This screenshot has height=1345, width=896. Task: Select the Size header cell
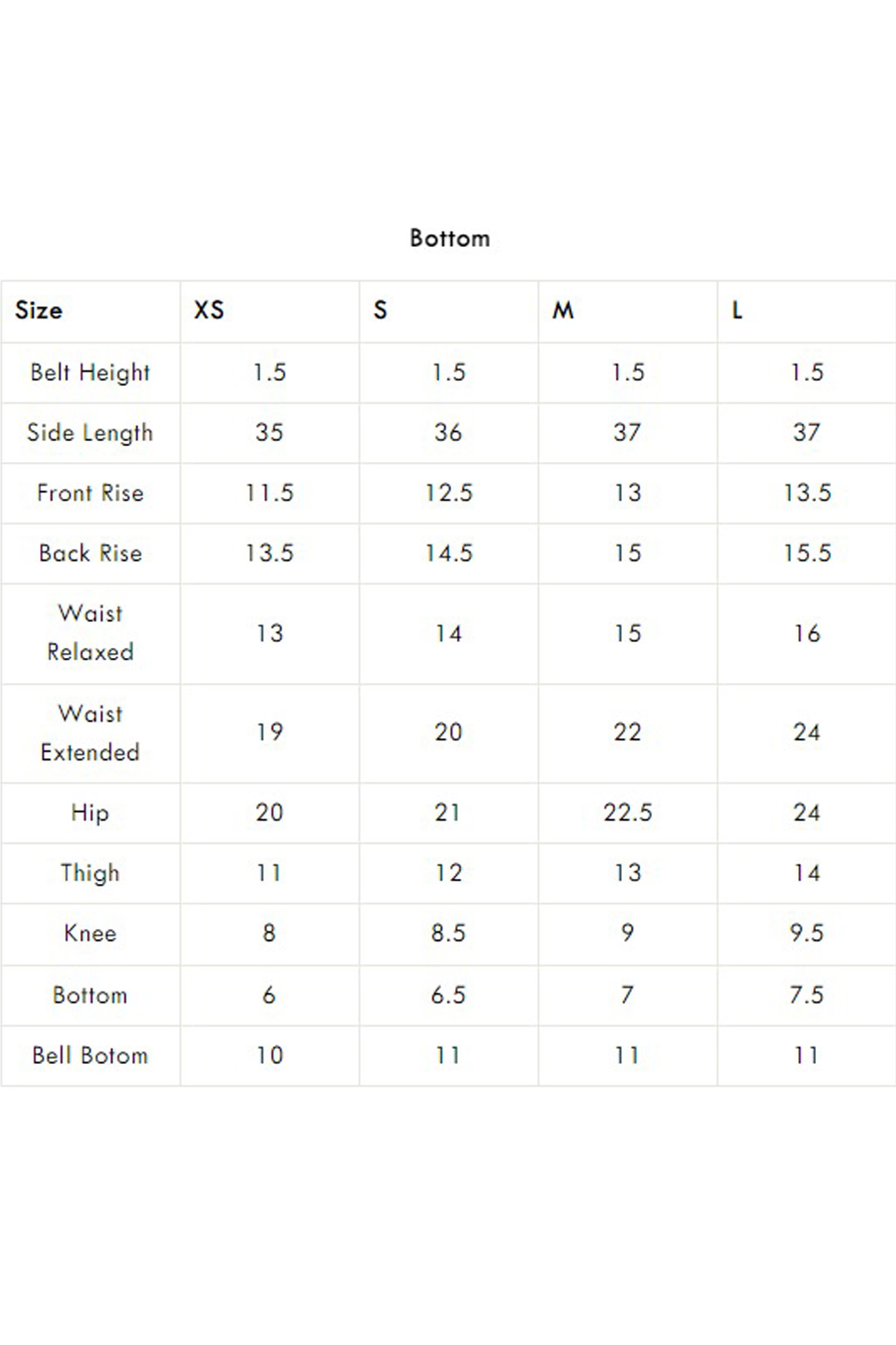(38, 310)
